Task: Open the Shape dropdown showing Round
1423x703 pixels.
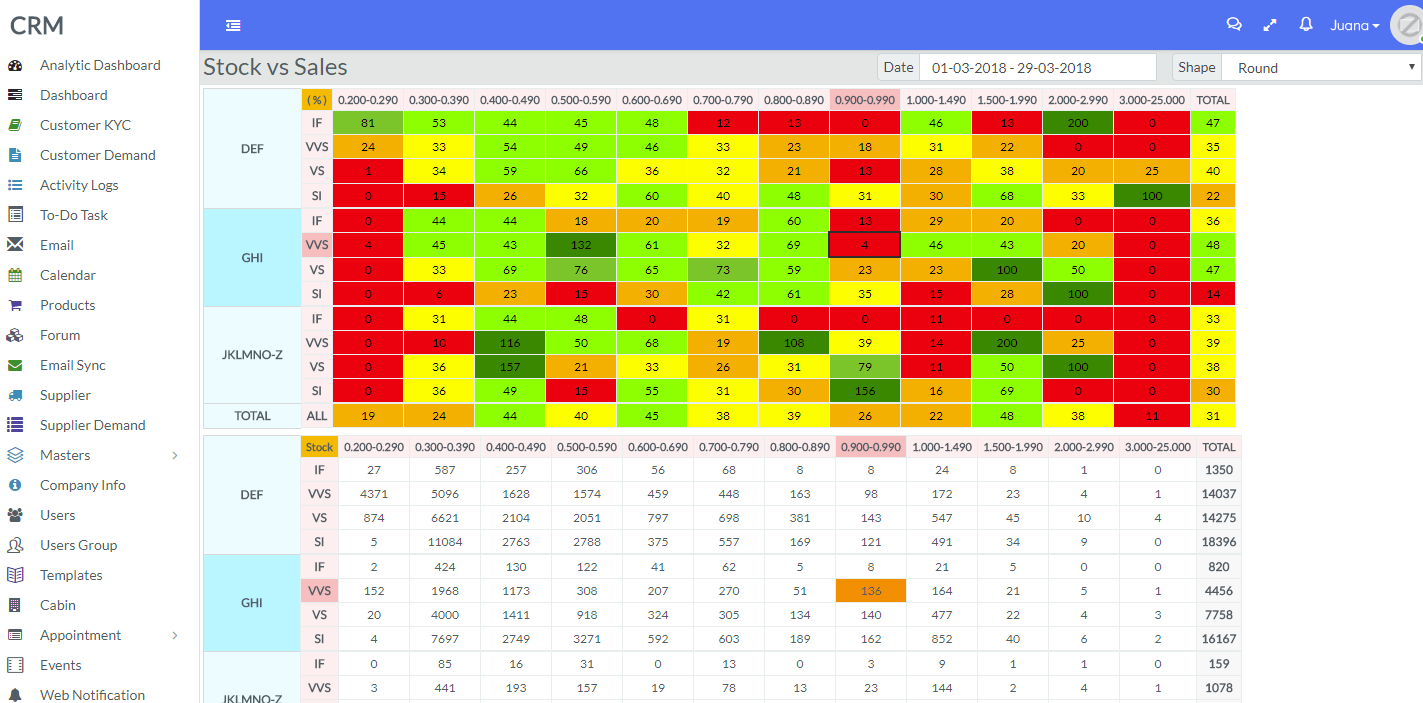Action: (x=1321, y=68)
